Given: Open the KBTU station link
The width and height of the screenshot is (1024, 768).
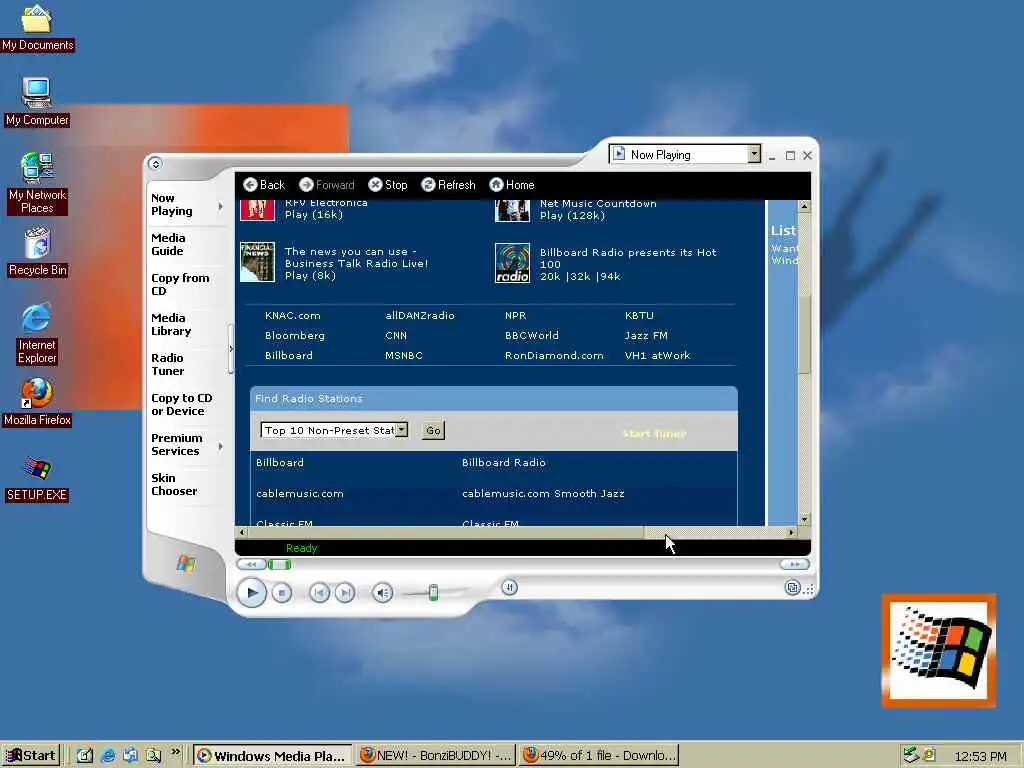Looking at the screenshot, I should pyautogui.click(x=639, y=315).
